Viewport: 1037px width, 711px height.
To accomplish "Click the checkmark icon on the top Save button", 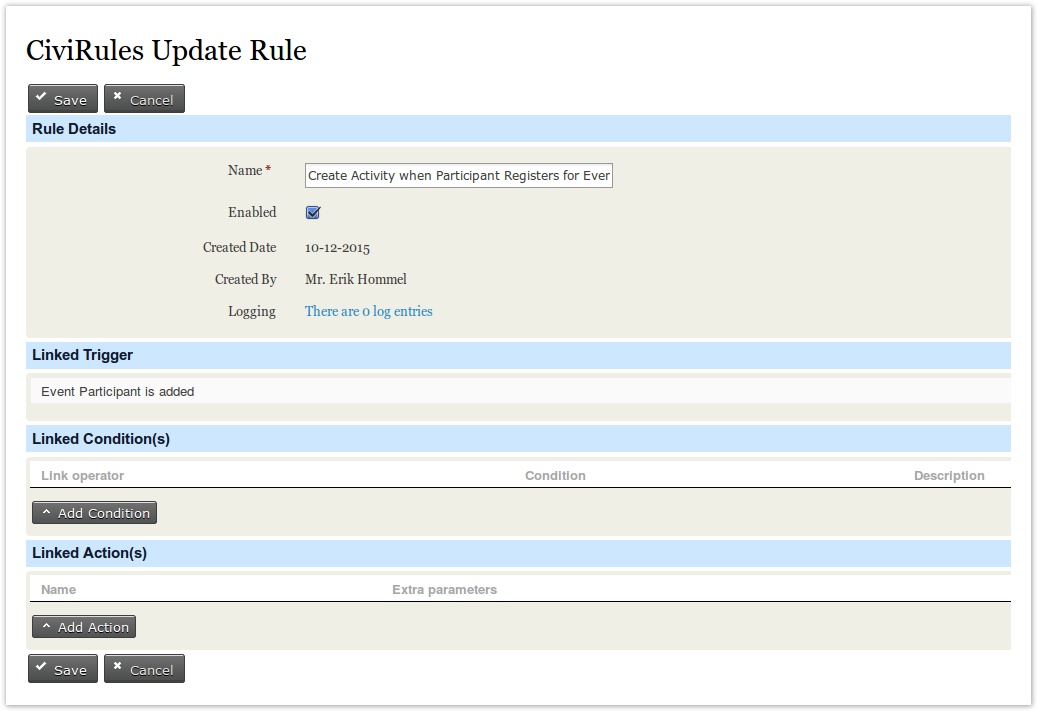I will (41, 98).
